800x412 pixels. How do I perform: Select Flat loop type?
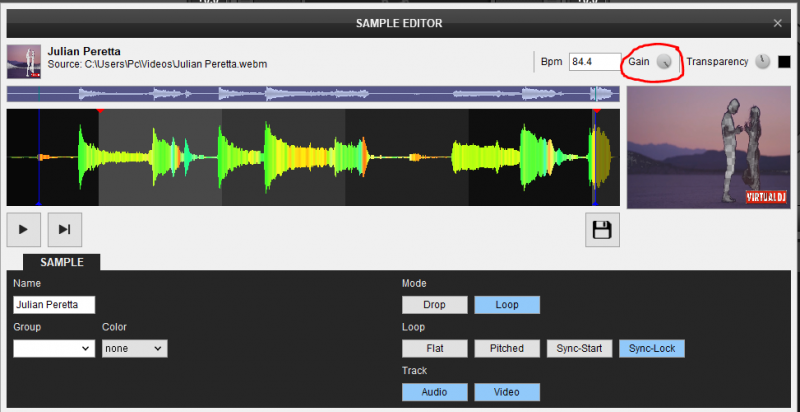(x=435, y=349)
